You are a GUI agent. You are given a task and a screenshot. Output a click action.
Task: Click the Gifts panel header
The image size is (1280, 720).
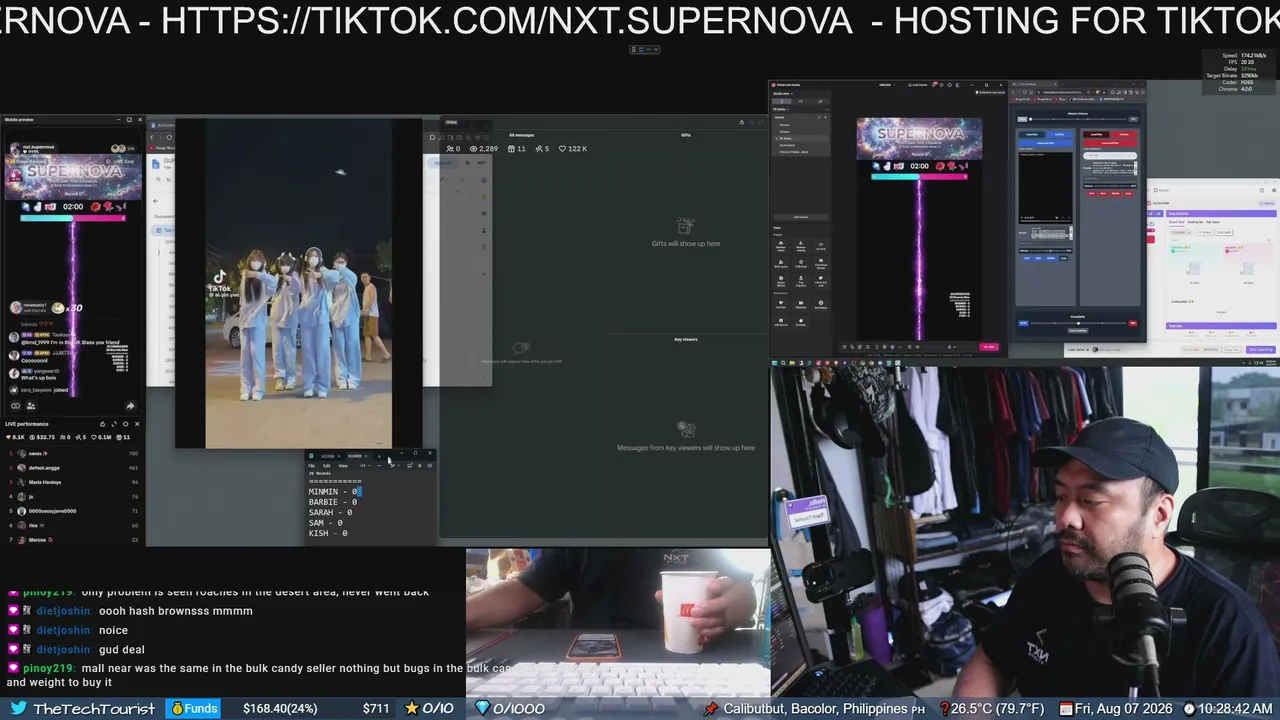click(x=686, y=135)
